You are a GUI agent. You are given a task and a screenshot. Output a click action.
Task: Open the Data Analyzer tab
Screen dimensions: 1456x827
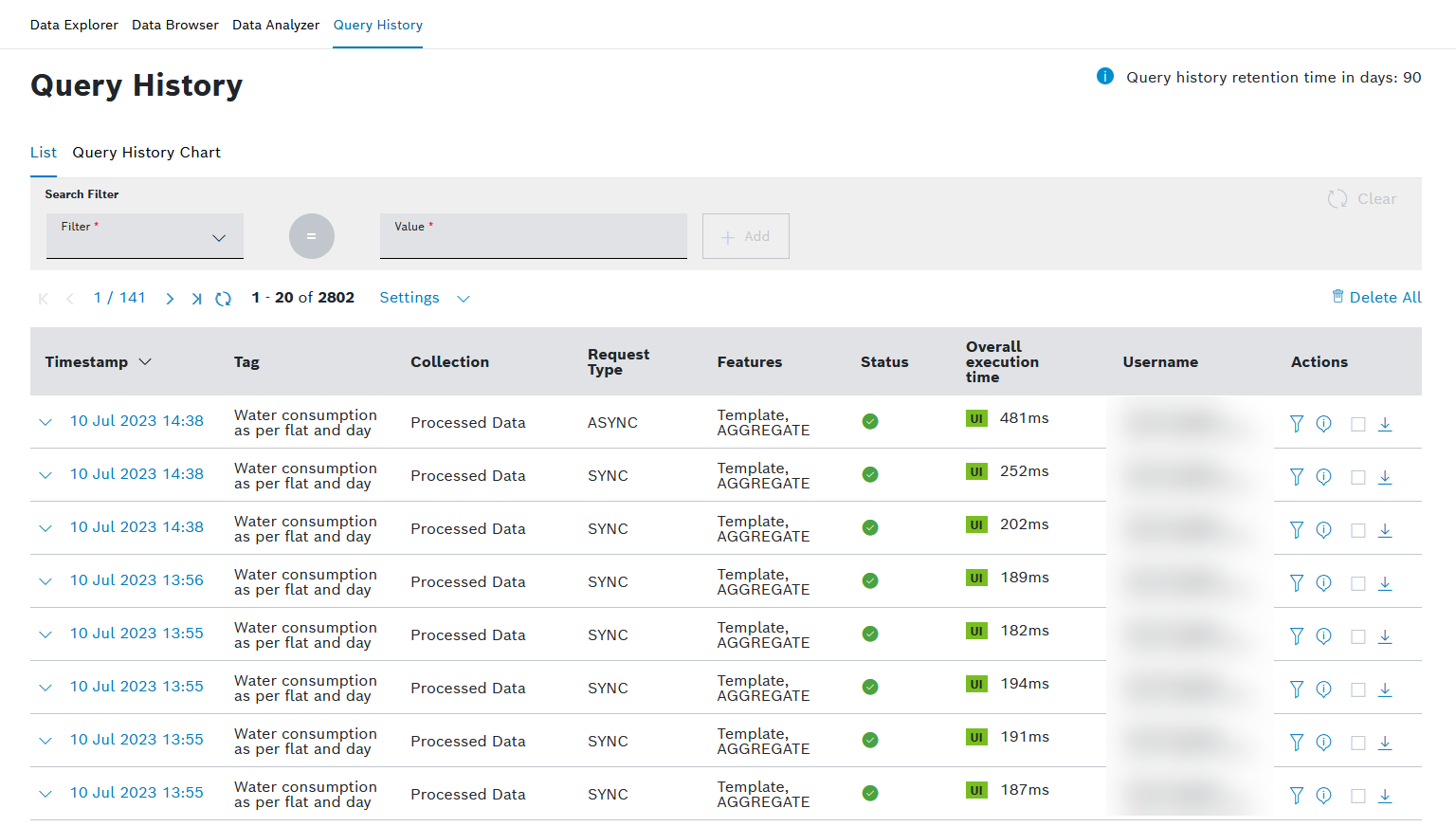click(276, 25)
